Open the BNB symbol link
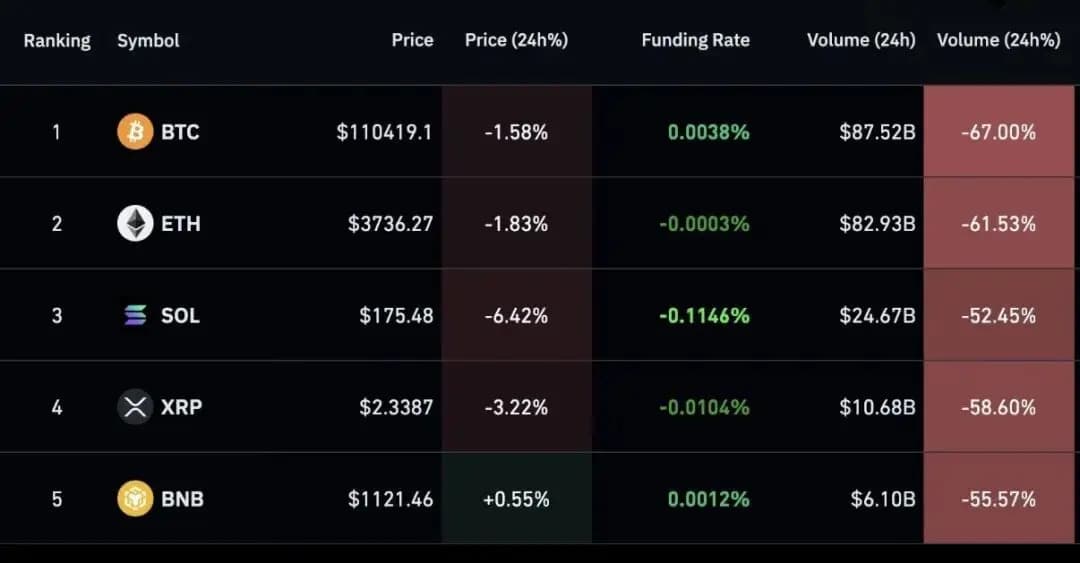1080x563 pixels. point(182,498)
